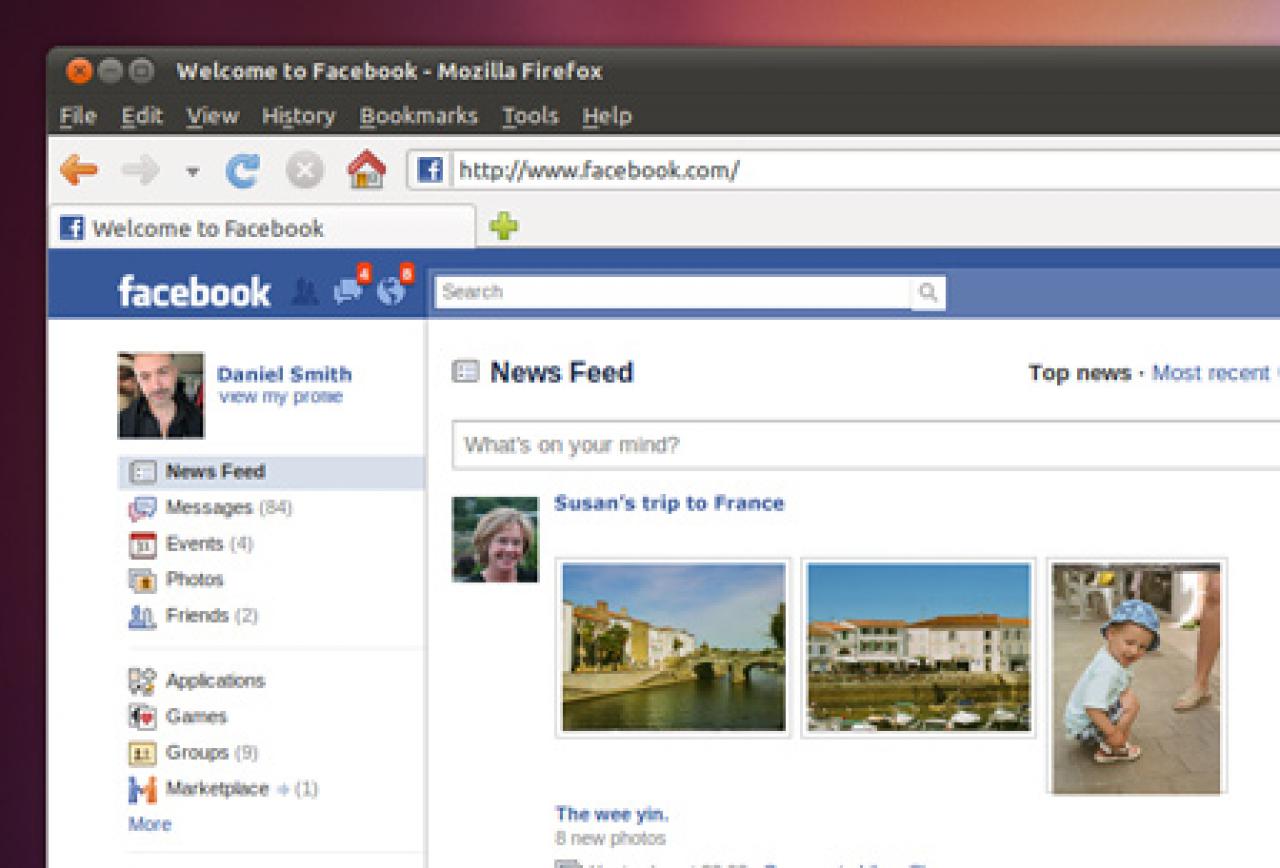Click the Applications sidebar icon
Viewport: 1280px width, 868px height.
coord(142,682)
